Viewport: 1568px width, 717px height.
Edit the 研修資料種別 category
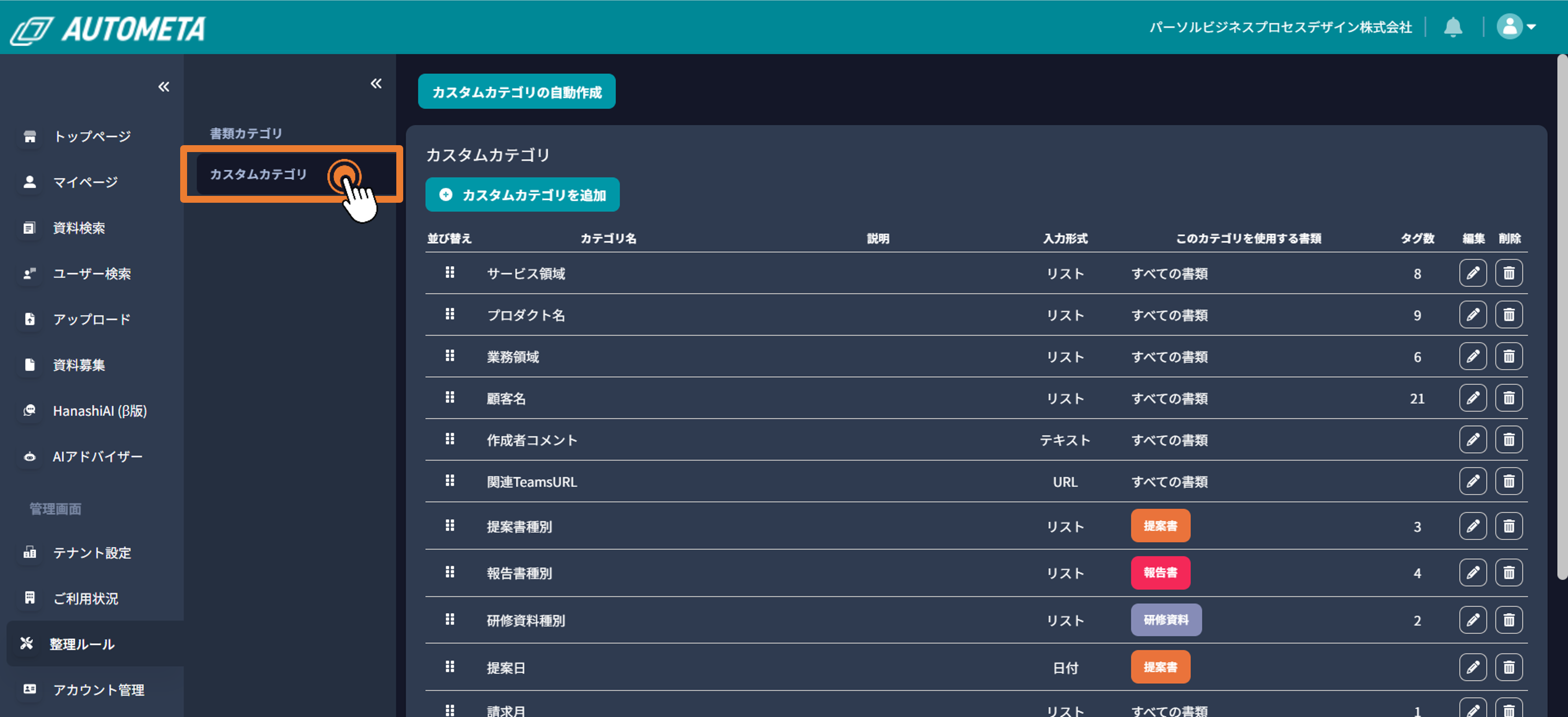click(1472, 620)
